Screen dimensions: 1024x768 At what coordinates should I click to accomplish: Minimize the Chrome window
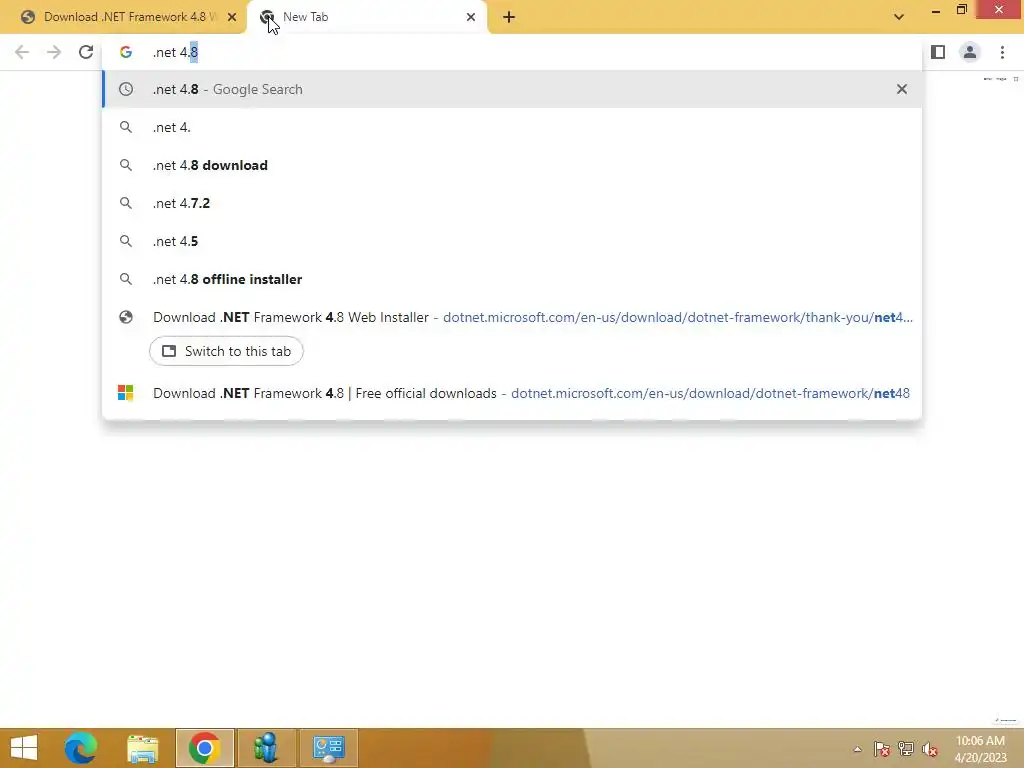coord(936,10)
